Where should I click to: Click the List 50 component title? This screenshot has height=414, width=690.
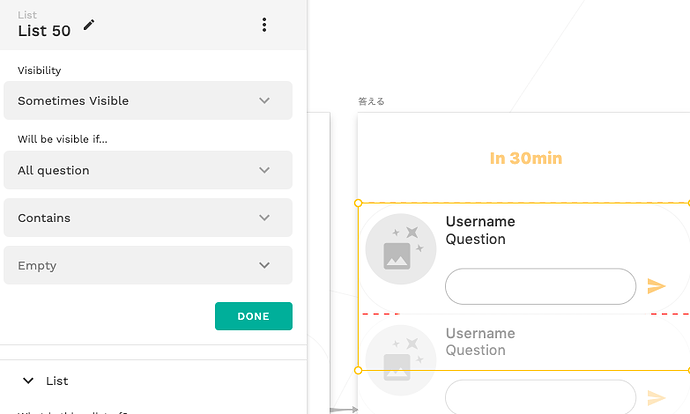click(44, 31)
